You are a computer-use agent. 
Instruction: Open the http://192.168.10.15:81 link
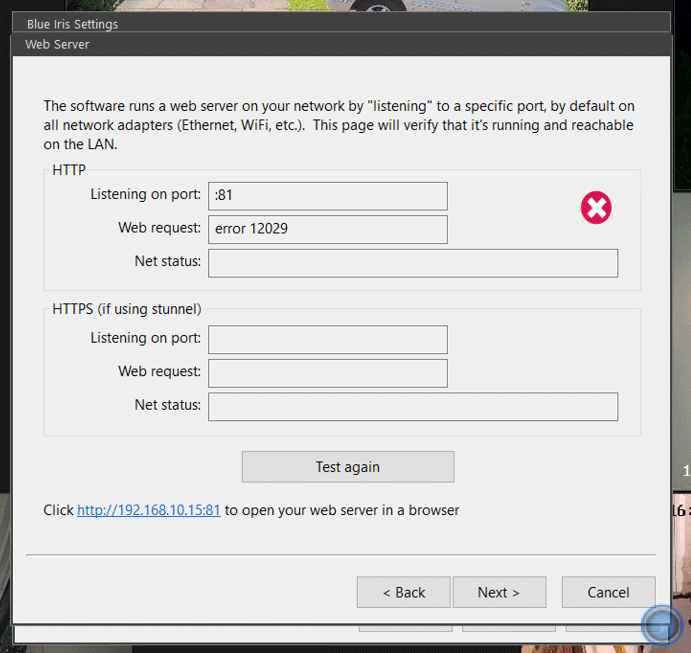149,510
